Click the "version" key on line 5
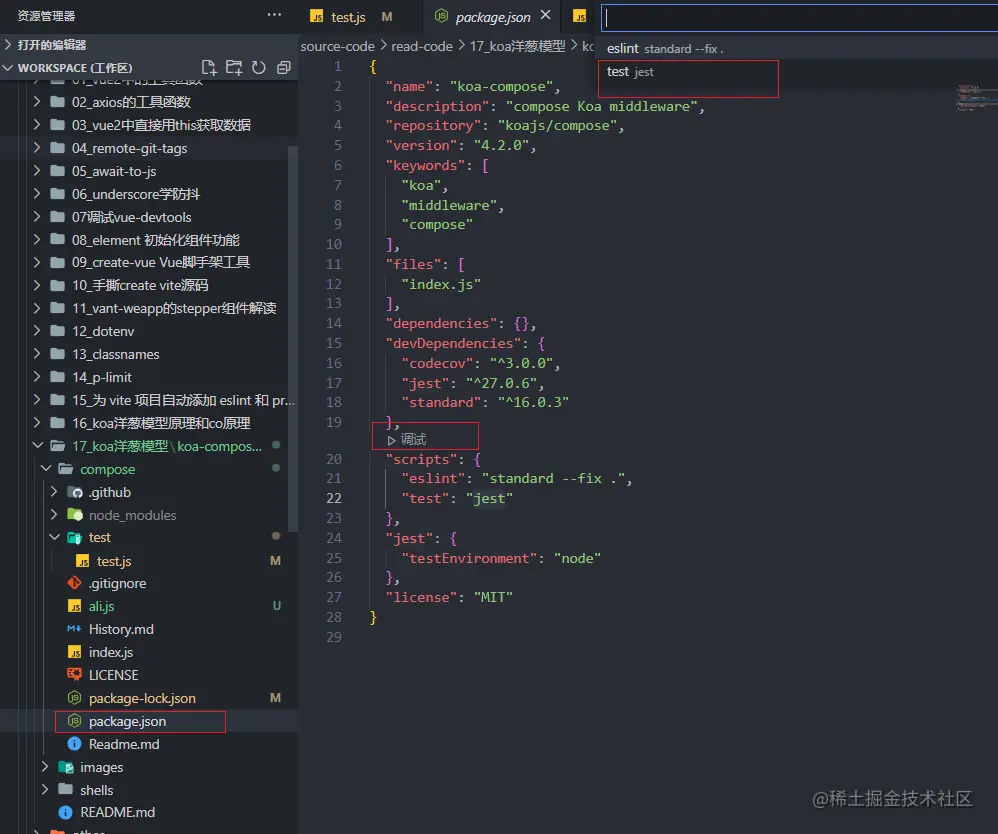Viewport: 998px width, 834px height. tap(421, 145)
